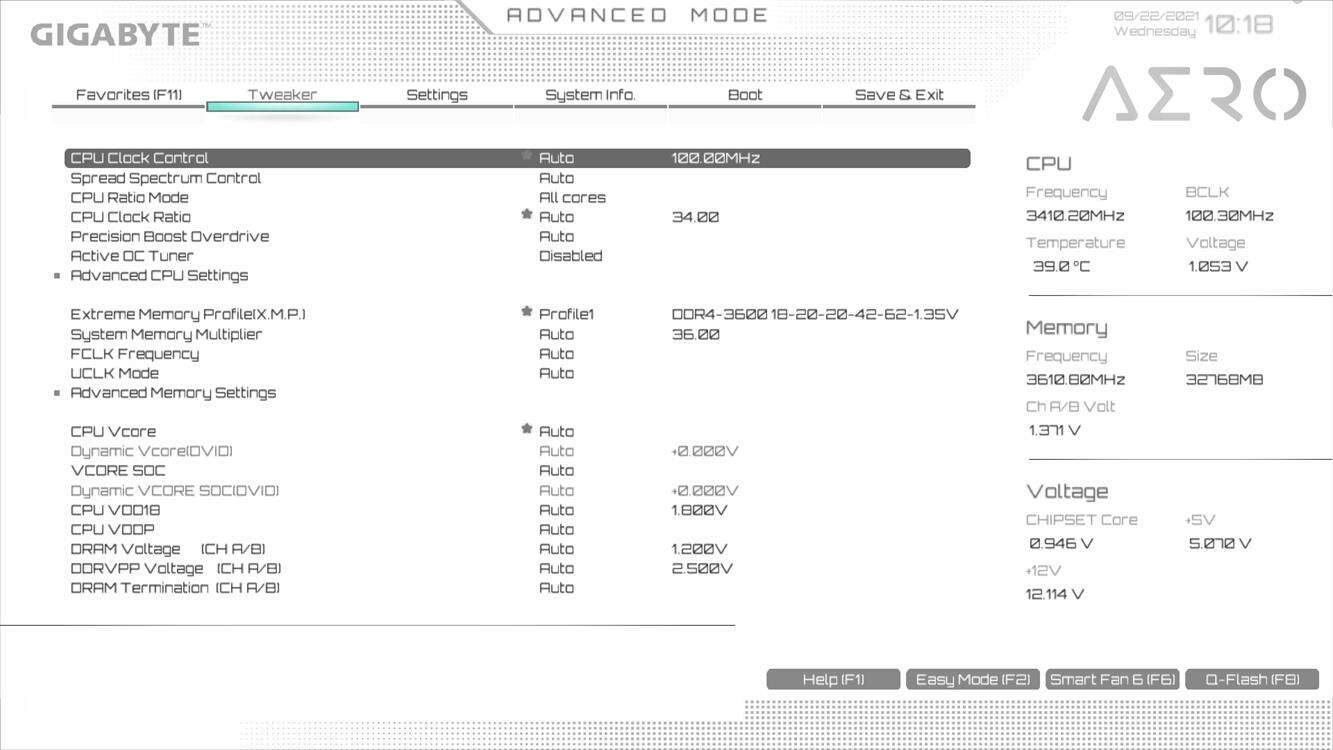Open the Advanced Memory Settings submenu
1333x750 pixels.
pyautogui.click(x=173, y=393)
